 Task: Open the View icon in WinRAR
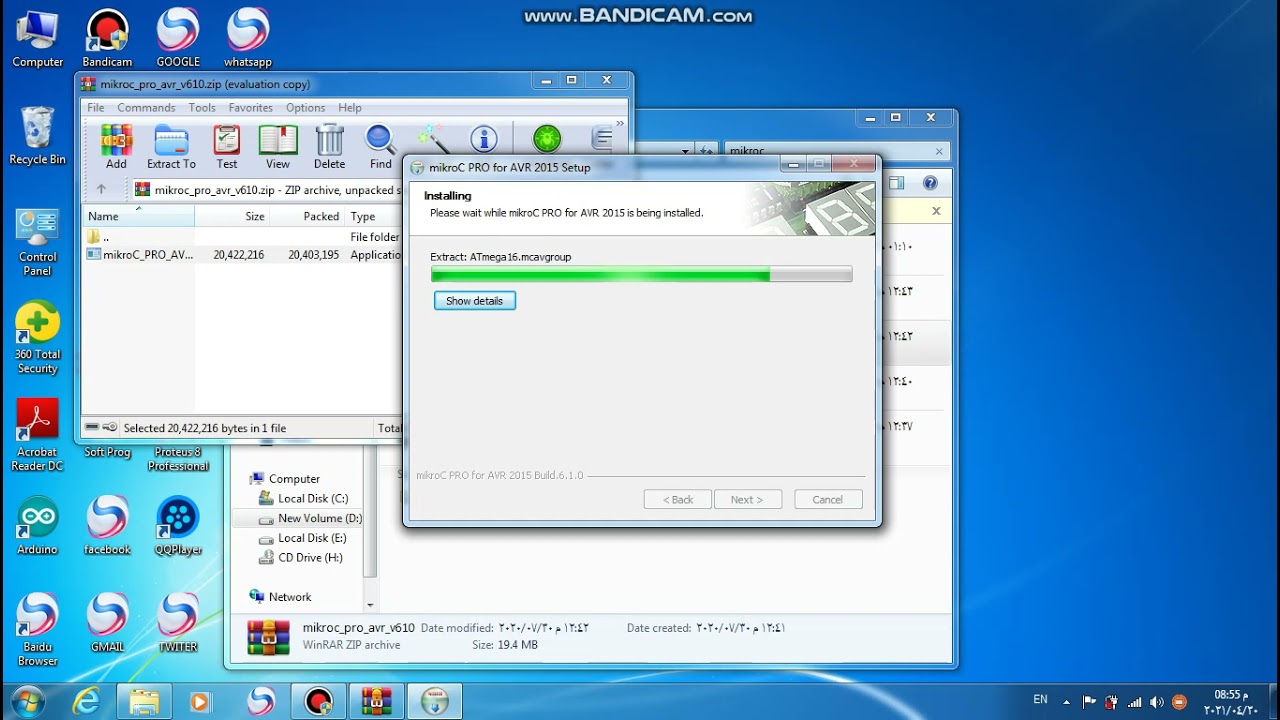pyautogui.click(x=278, y=146)
